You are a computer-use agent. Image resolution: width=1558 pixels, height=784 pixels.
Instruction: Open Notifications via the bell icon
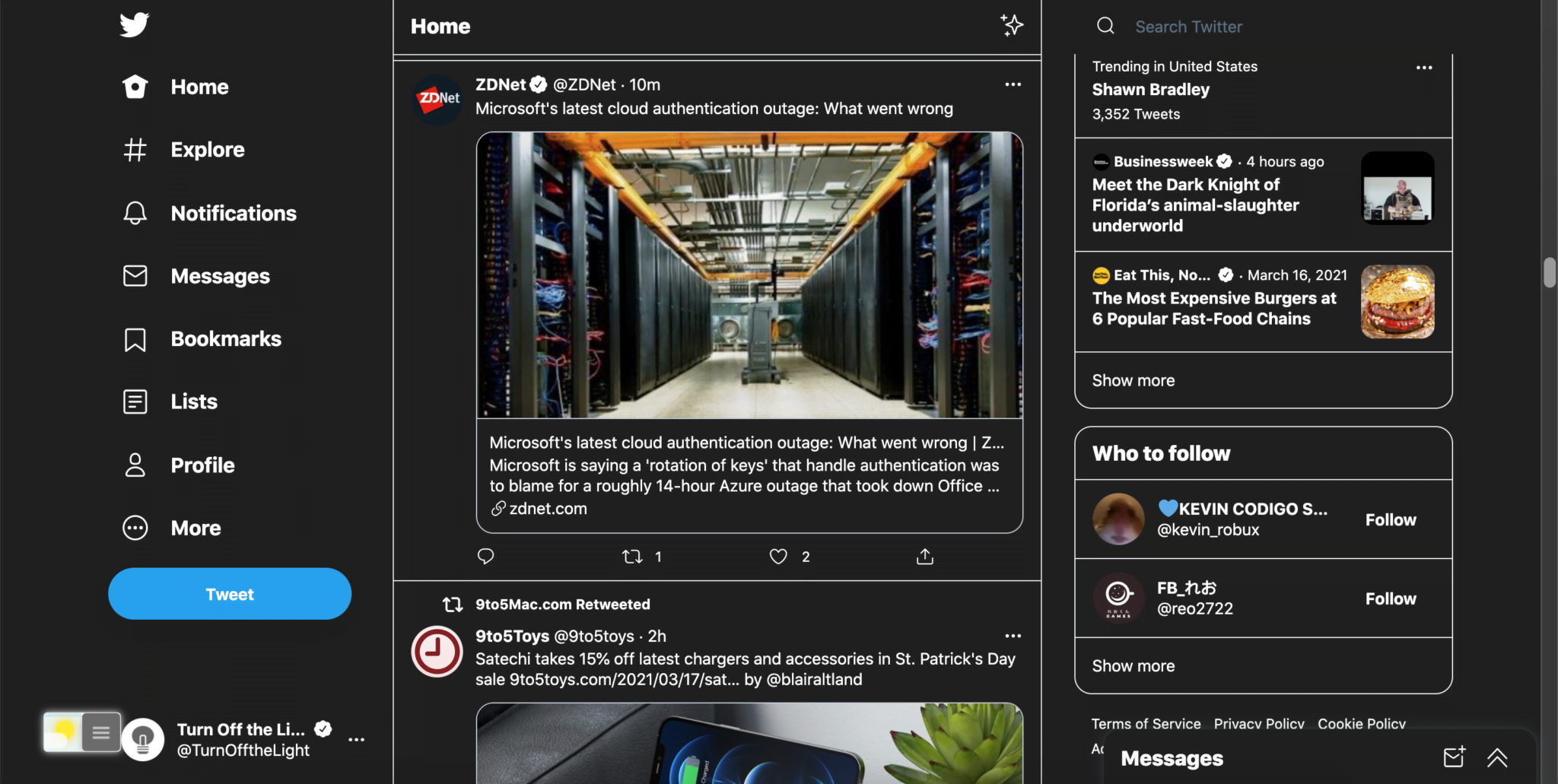(135, 213)
